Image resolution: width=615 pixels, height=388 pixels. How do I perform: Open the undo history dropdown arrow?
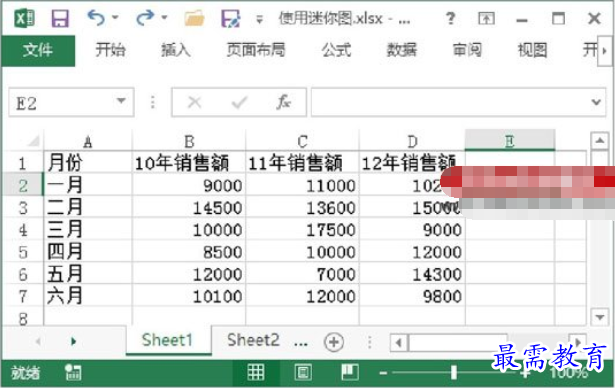coord(115,17)
